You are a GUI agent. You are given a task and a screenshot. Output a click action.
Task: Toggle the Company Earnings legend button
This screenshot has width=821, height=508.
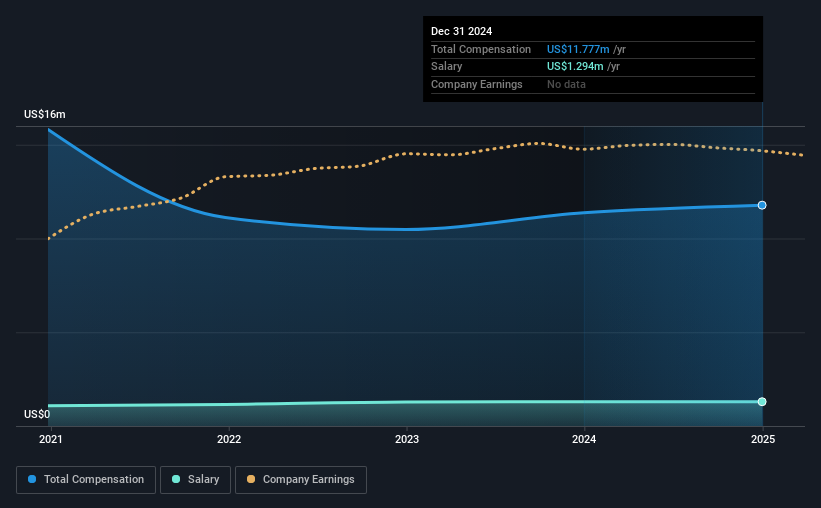tap(301, 480)
